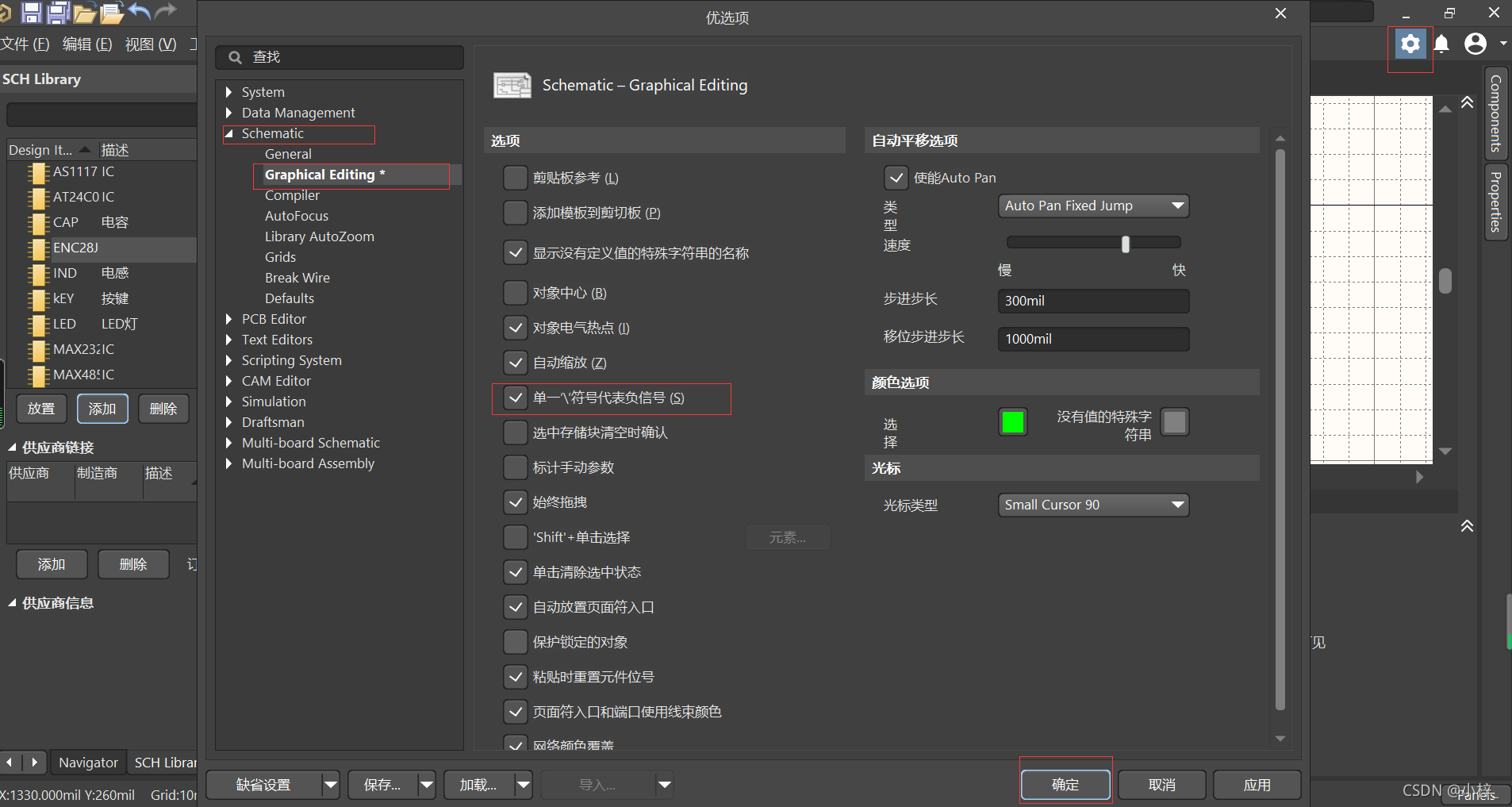Click the LED component icon
This screenshot has width=1512, height=807.
38,325
